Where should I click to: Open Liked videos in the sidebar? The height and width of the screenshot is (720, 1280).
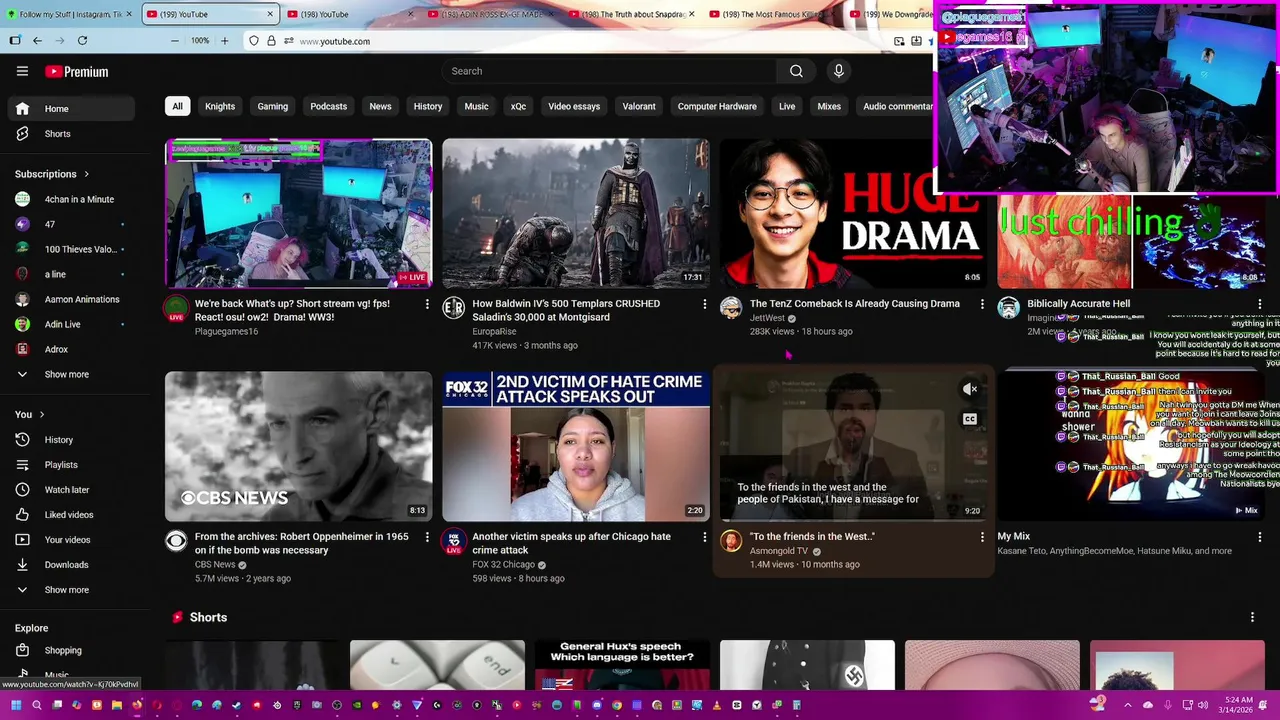pos(71,515)
